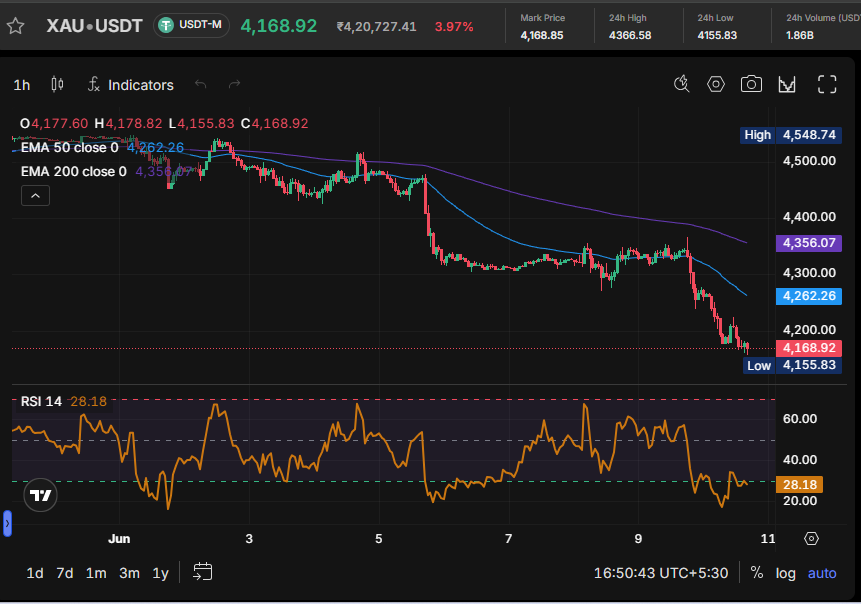
Task: Toggle the auto scale option
Action: click(822, 573)
